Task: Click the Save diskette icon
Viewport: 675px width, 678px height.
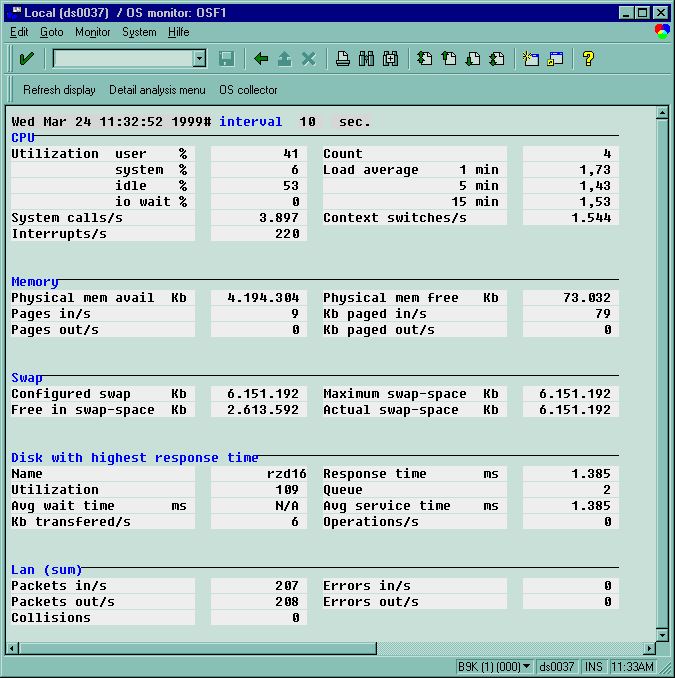Action: (226, 59)
